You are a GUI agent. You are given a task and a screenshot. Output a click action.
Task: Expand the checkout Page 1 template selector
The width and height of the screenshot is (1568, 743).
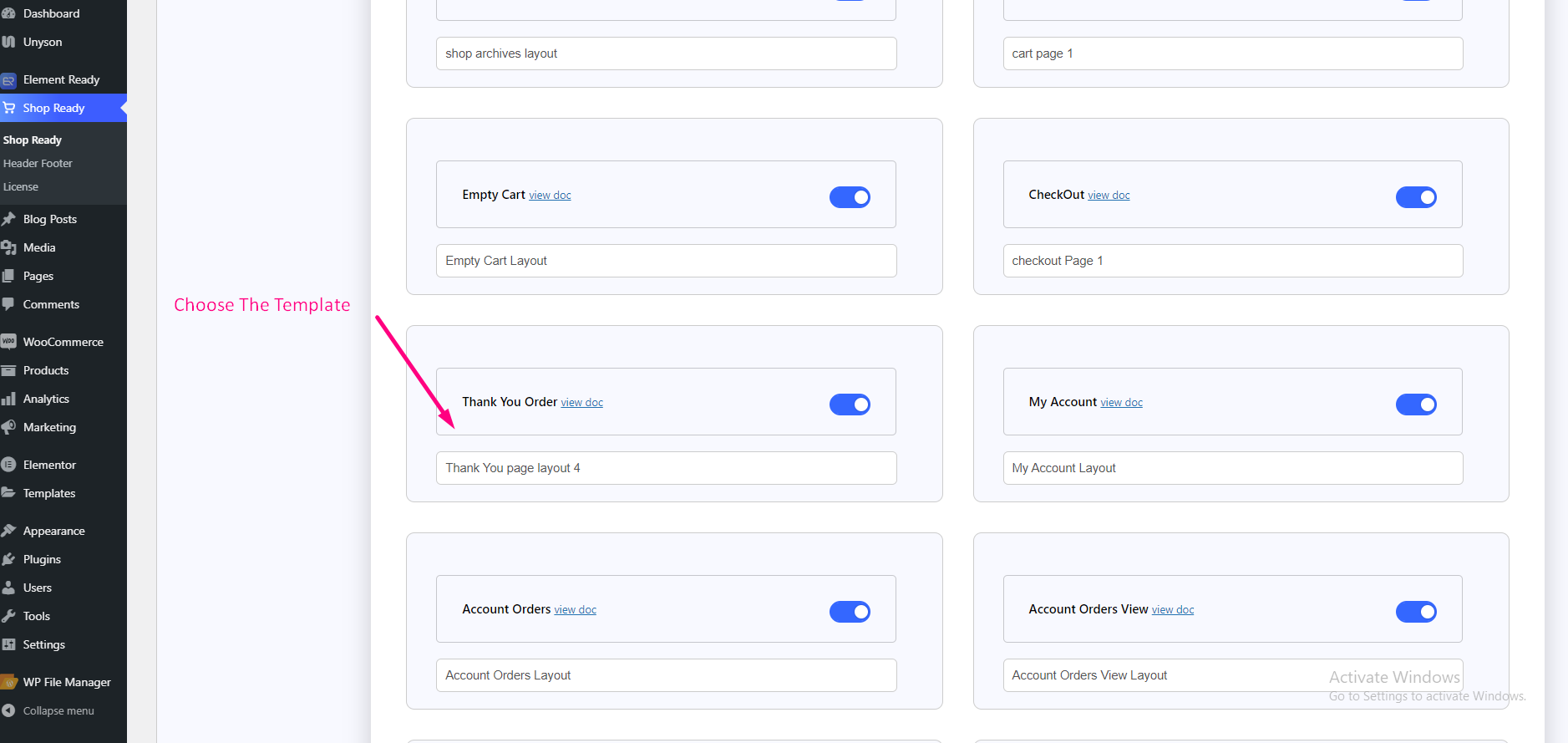(1232, 261)
